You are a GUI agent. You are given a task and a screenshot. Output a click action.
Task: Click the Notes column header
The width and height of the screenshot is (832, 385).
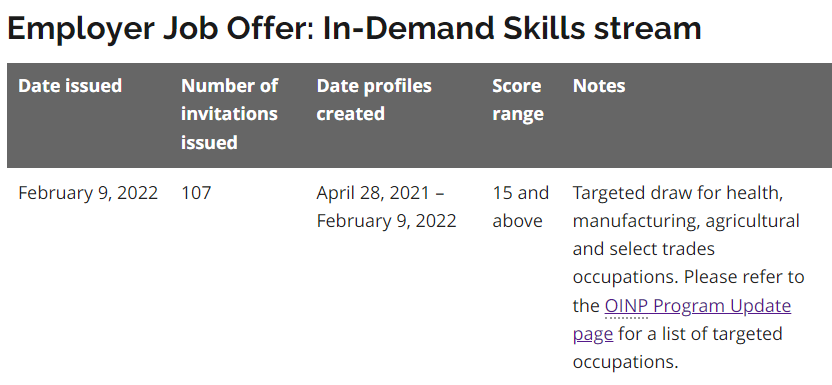599,86
